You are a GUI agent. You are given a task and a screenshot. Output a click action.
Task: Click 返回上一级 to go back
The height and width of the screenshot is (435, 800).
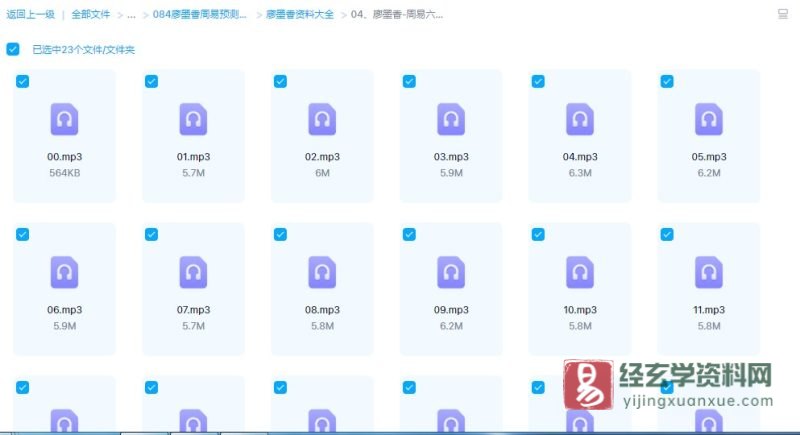click(29, 15)
